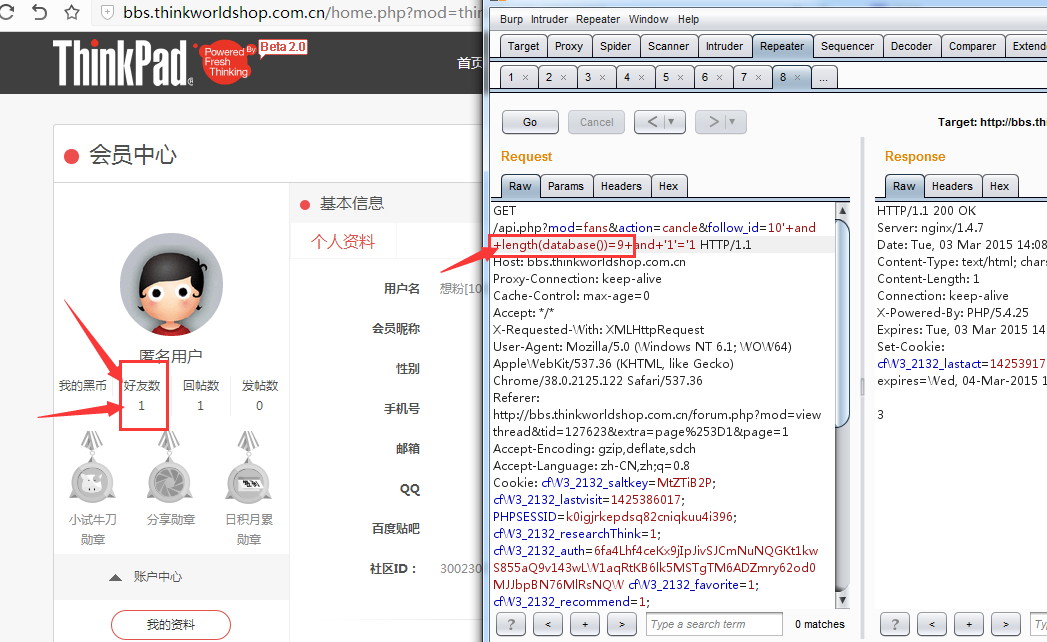
Task: Switch to the Spider tab
Action: pos(615,46)
